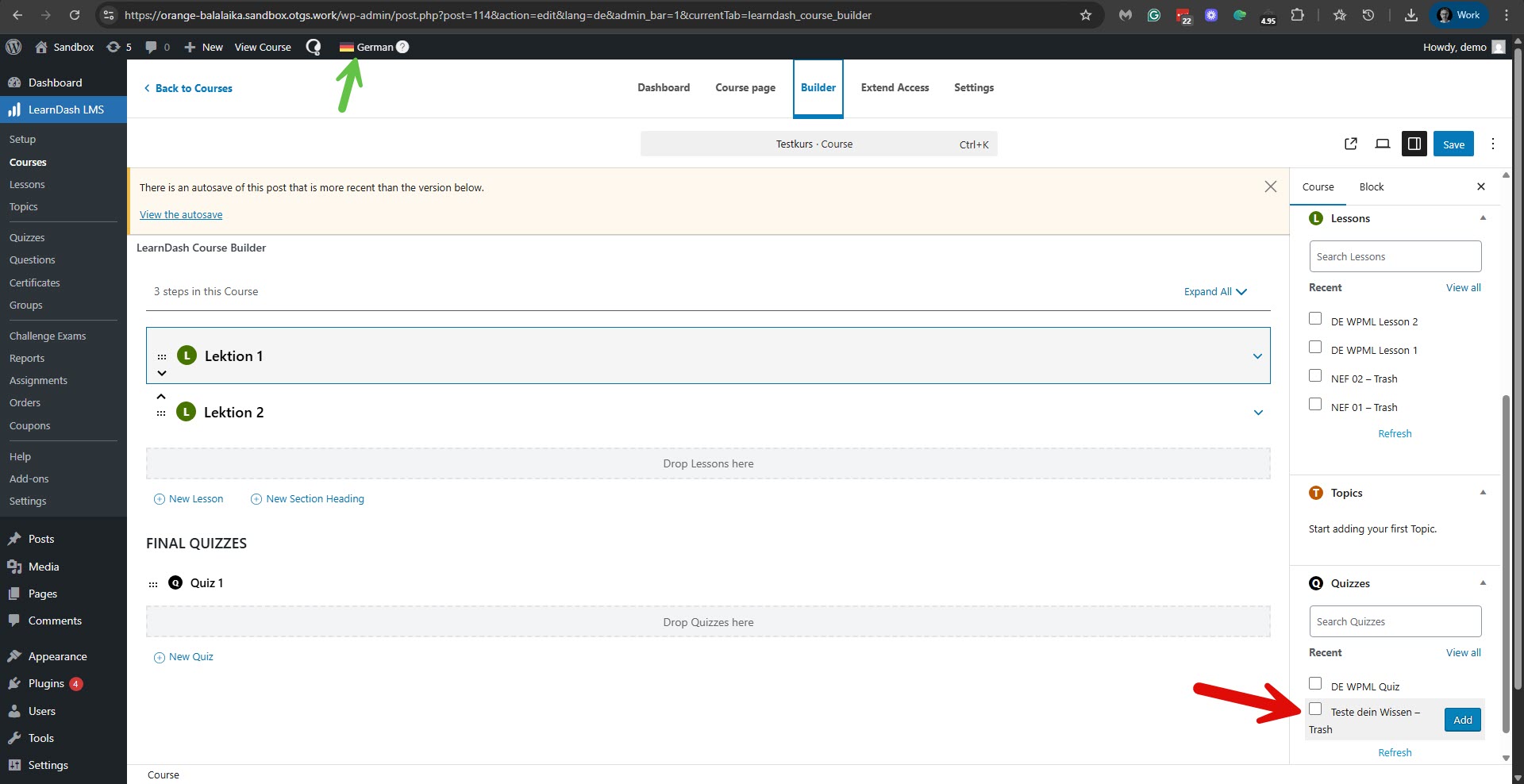
Task: Click the preview device laptop icon
Action: coord(1382,144)
